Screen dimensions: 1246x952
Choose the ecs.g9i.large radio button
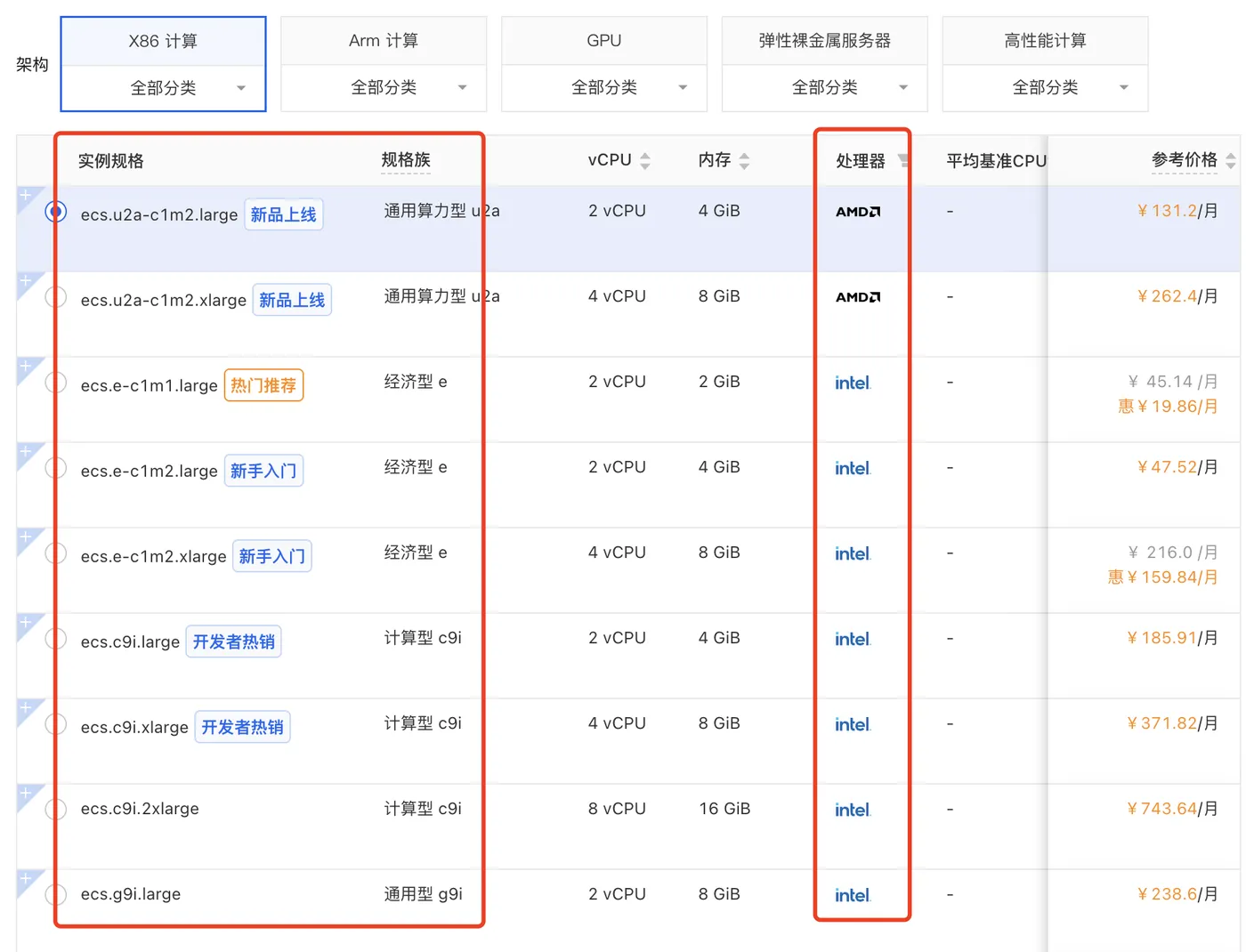(x=56, y=895)
